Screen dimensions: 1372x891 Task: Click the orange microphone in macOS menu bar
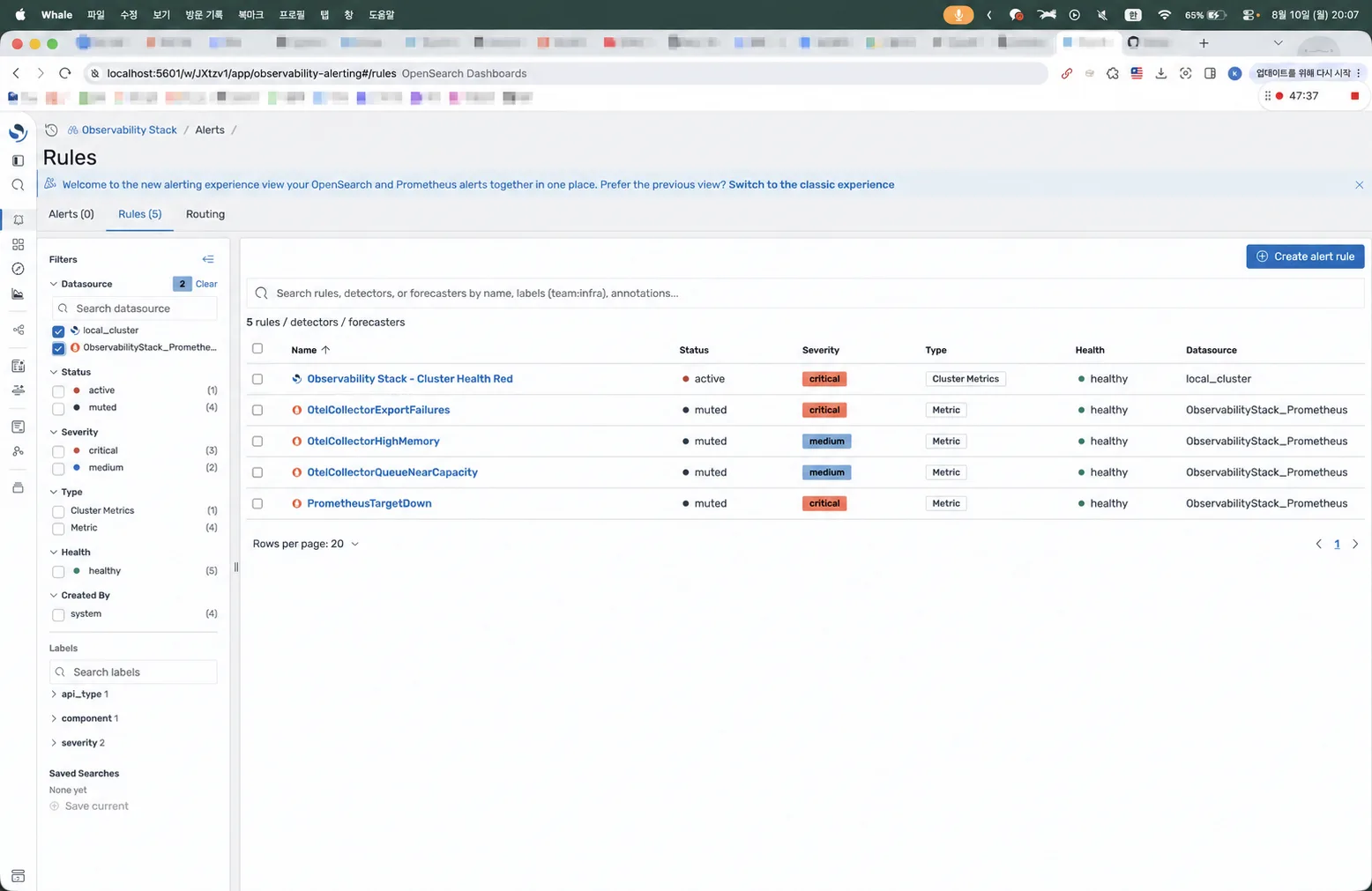(958, 15)
